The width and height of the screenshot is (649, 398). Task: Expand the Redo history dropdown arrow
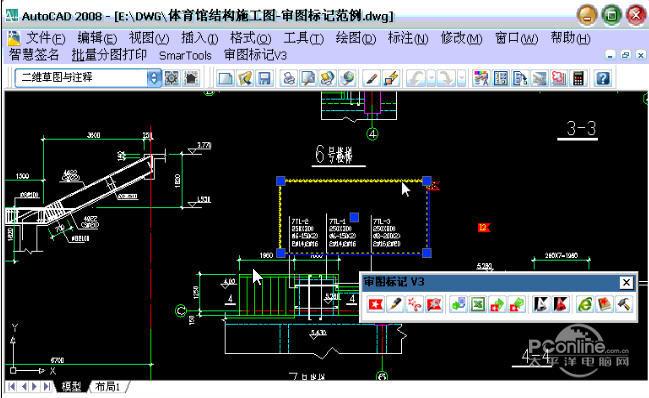461,78
